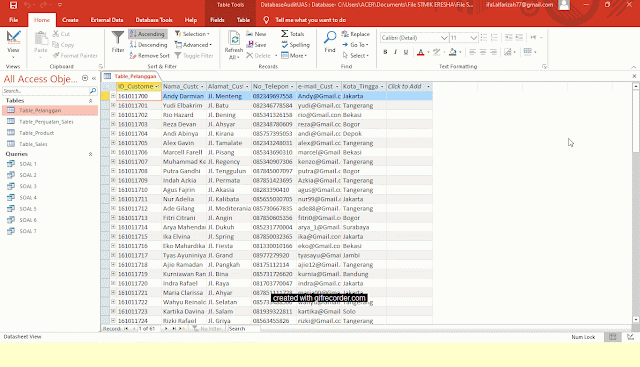Open the Select dropdown in Find group
Image resolution: width=640 pixels, height=367 pixels.
(356, 56)
